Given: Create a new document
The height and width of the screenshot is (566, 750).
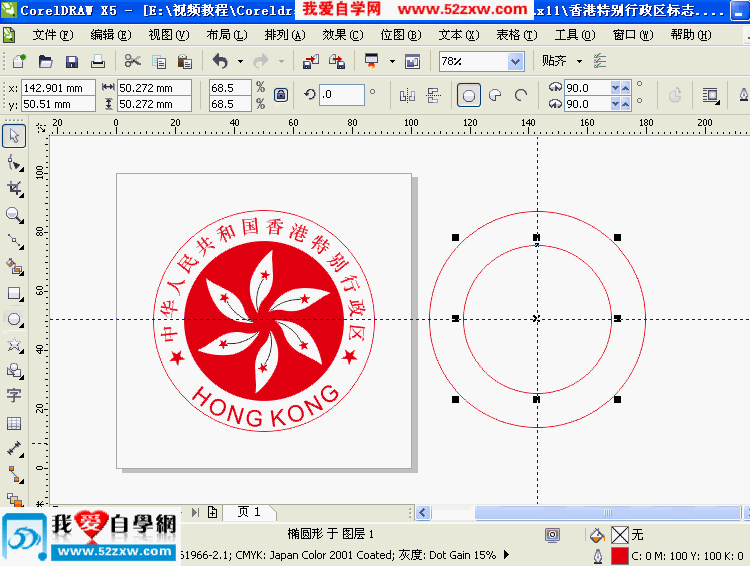Looking at the screenshot, I should [x=19, y=61].
